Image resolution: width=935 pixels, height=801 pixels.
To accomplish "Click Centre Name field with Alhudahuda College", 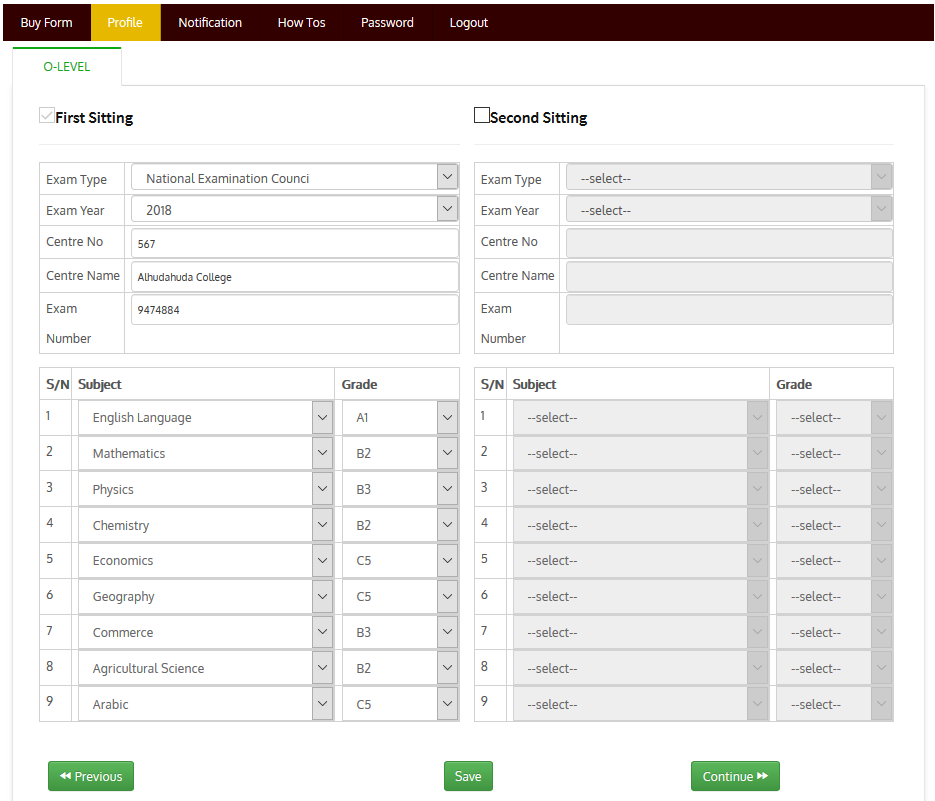I will [295, 277].
